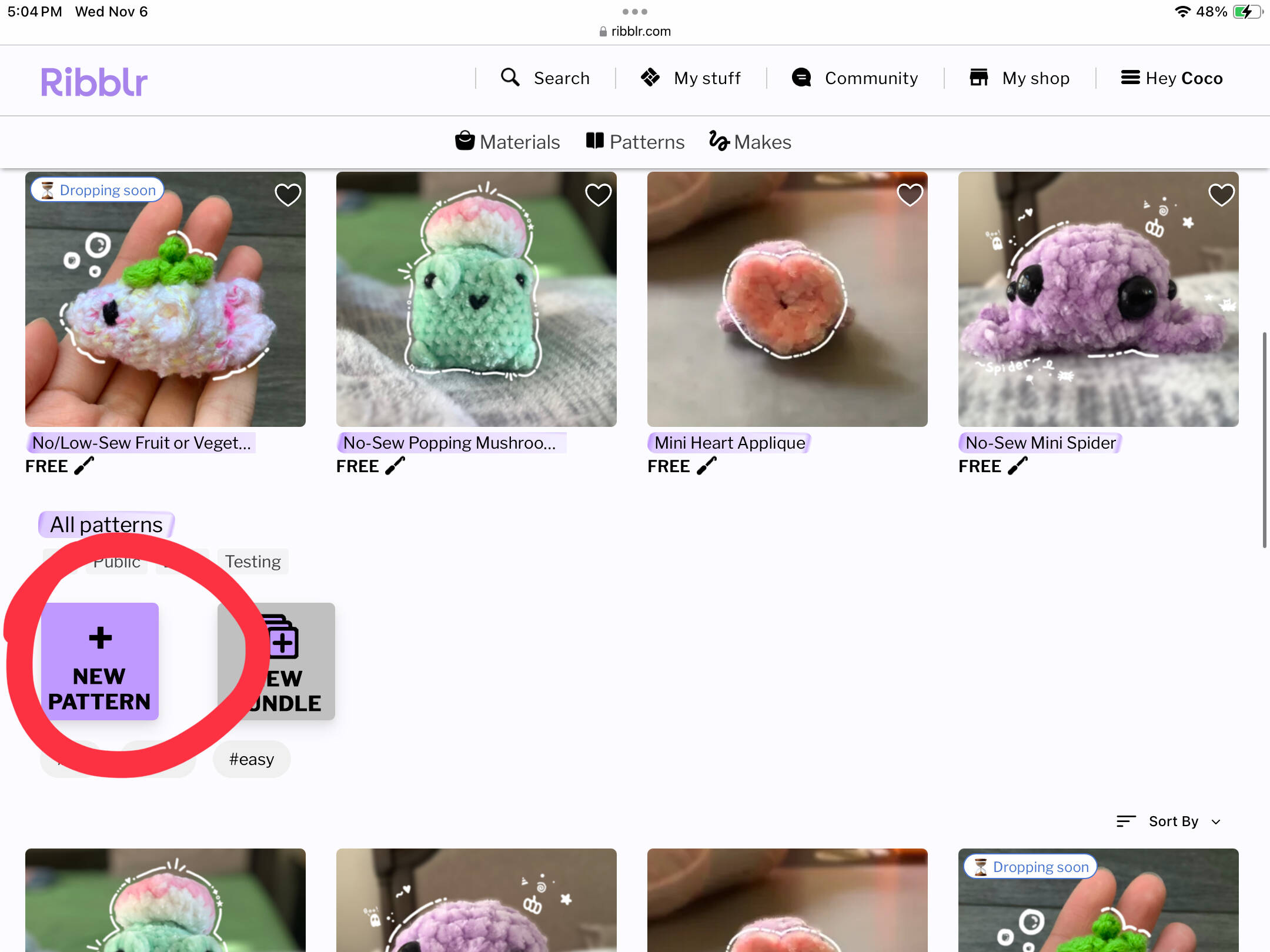Viewport: 1270px width, 952px height.
Task: Click the My shop storefront icon
Action: tap(979, 78)
